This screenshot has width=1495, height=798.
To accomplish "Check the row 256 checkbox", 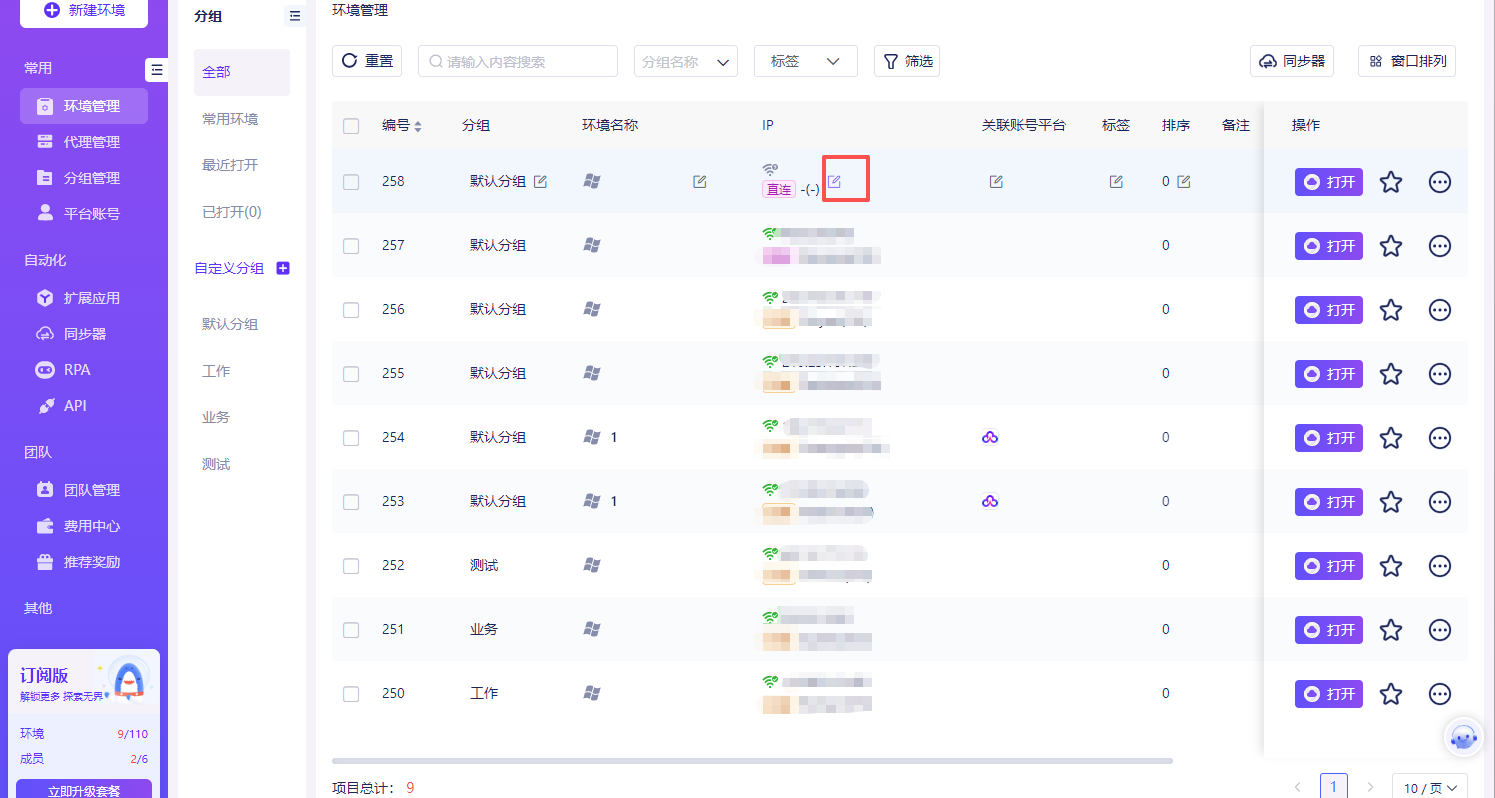I will [x=351, y=310].
